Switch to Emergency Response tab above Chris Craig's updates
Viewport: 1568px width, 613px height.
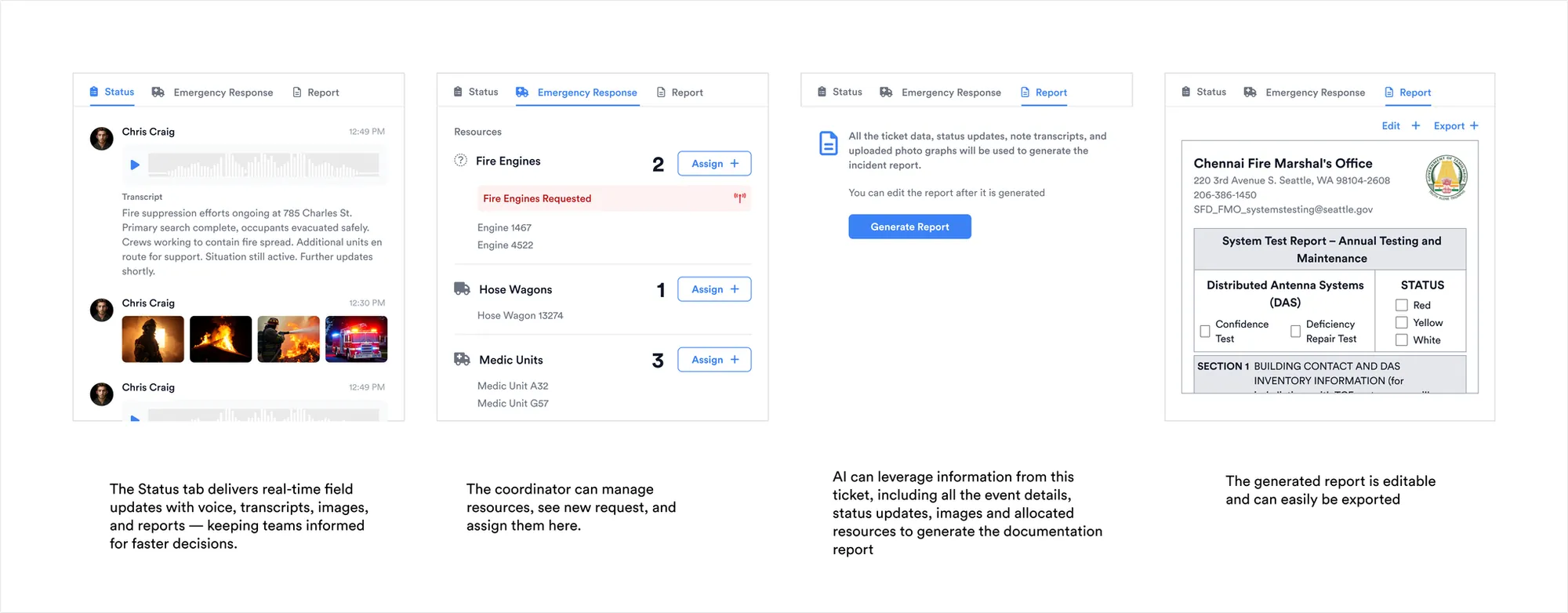coord(212,92)
